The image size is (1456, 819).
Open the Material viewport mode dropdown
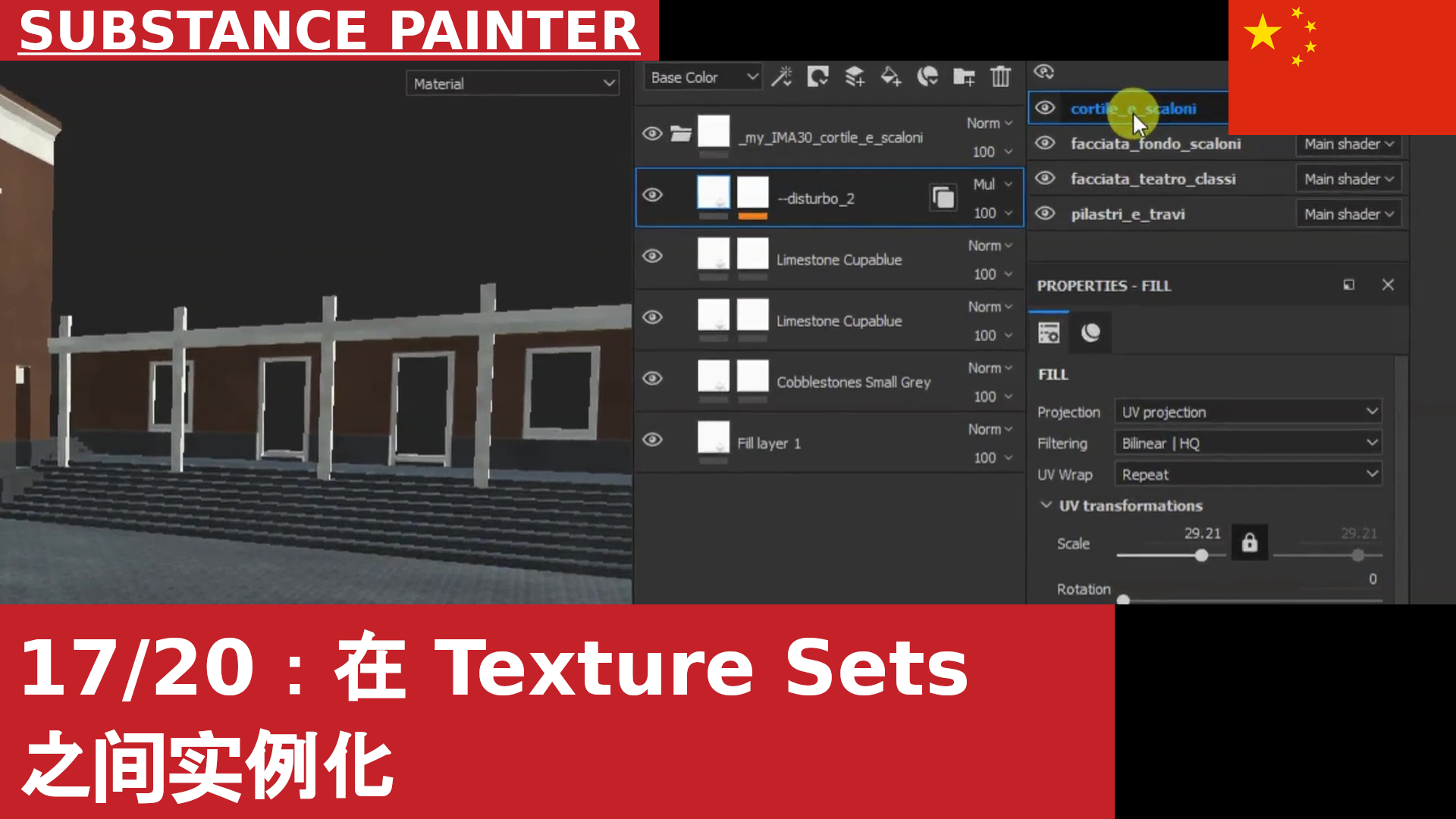513,83
